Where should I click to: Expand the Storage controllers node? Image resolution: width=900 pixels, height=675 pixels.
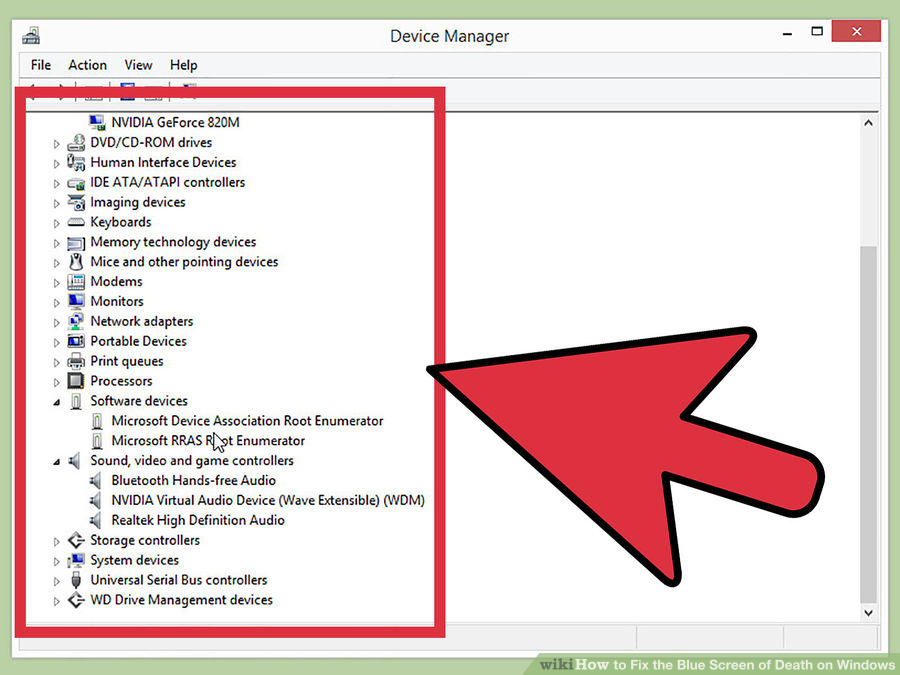(x=56, y=541)
